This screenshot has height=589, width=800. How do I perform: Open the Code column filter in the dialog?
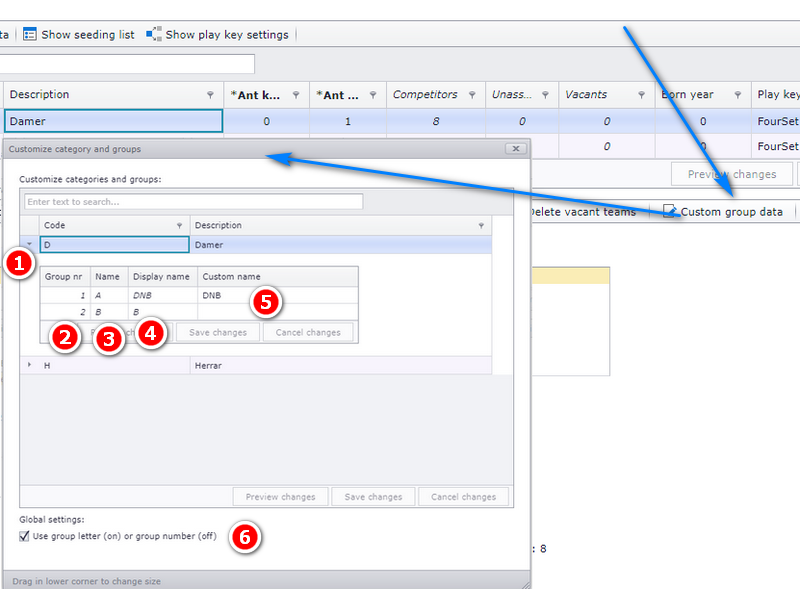(x=180, y=226)
